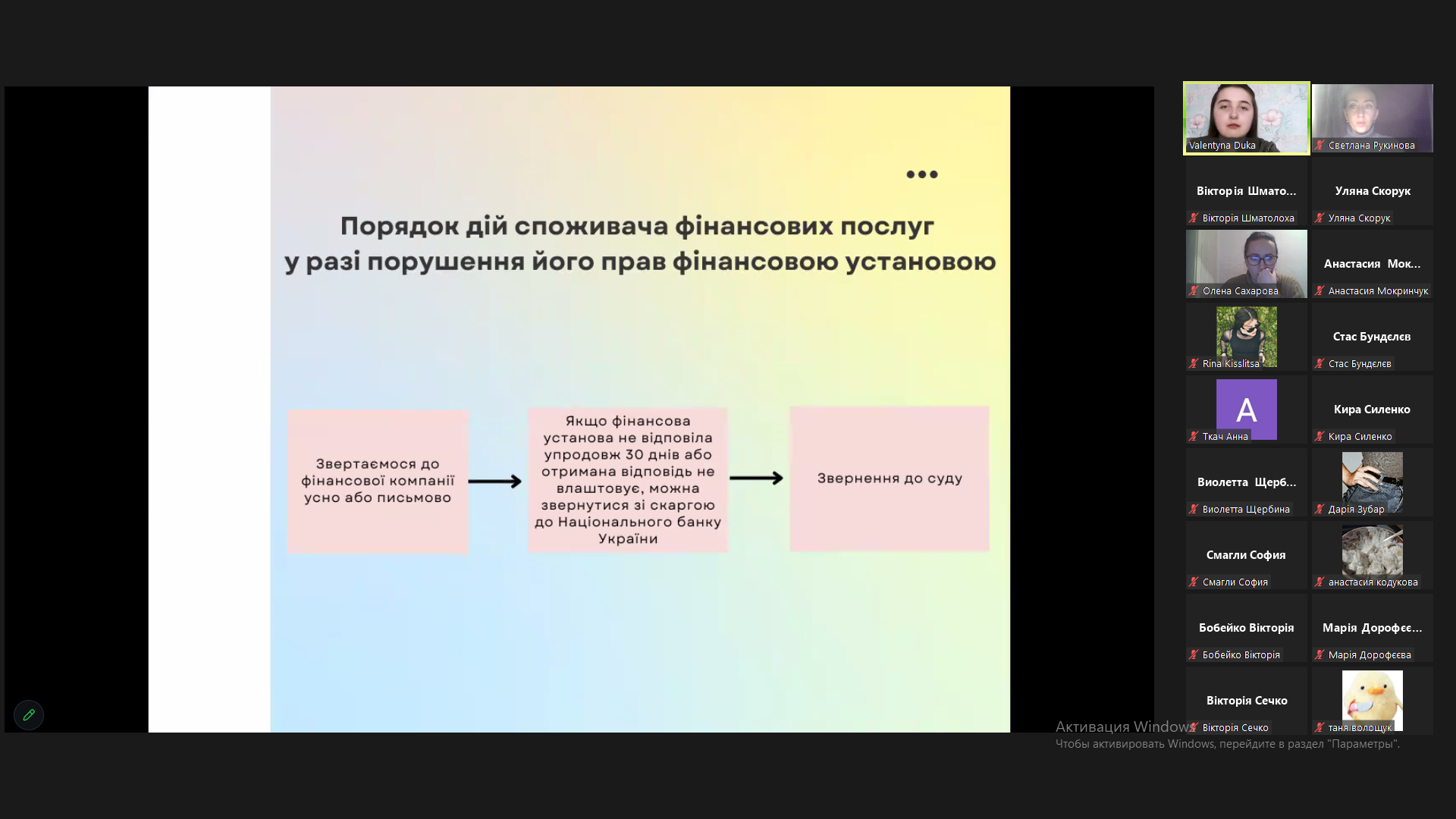Click the Вікторія Шмато... participant tile
The image size is (1456, 819).
[1247, 191]
